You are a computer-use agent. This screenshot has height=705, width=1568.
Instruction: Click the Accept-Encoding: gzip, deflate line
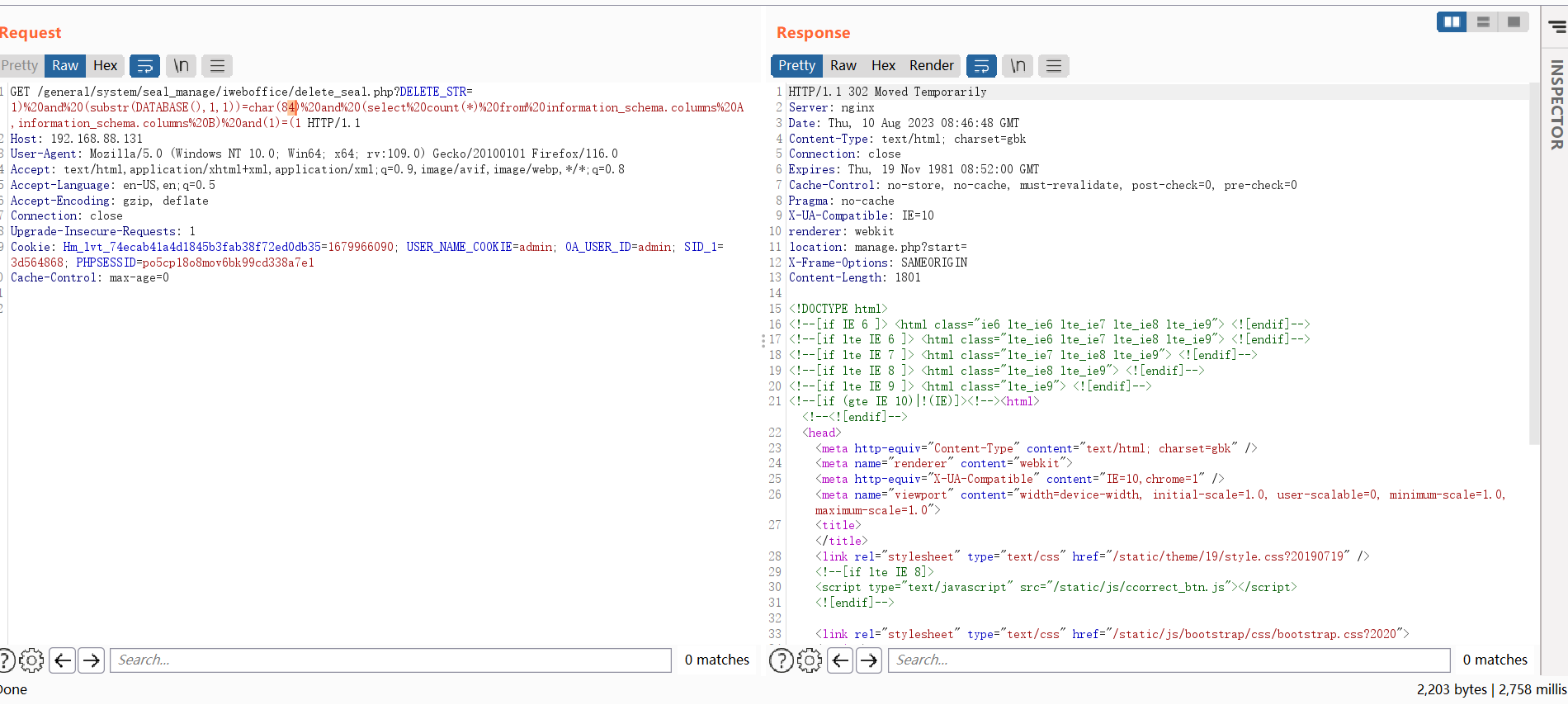coord(109,201)
